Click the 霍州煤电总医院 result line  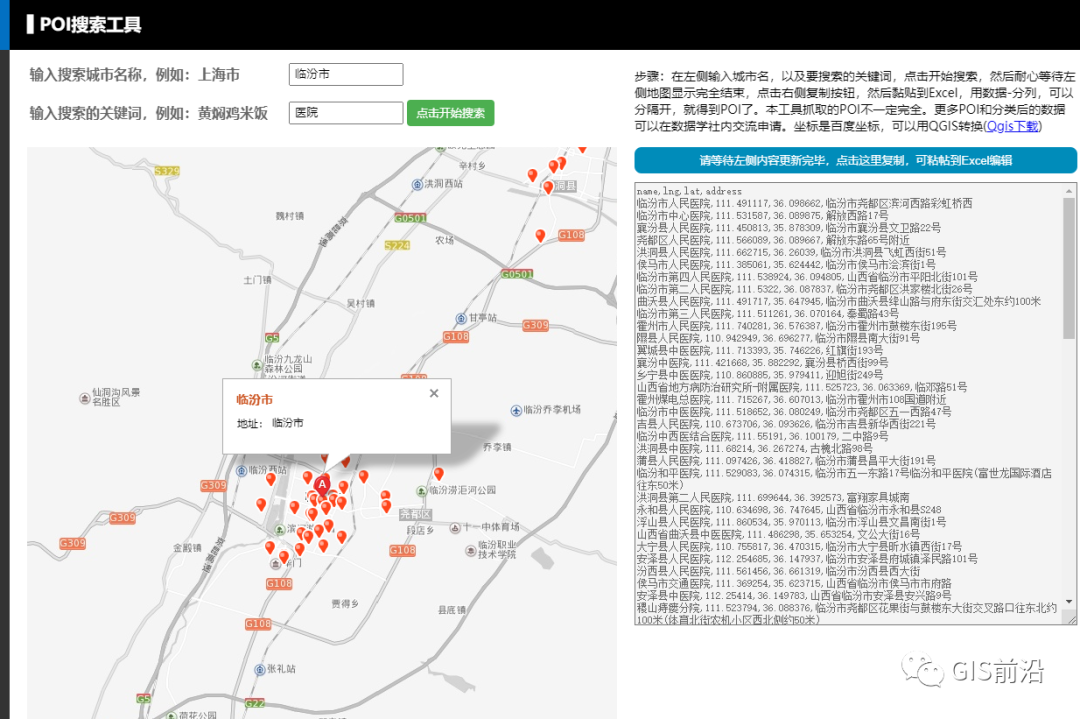click(791, 399)
